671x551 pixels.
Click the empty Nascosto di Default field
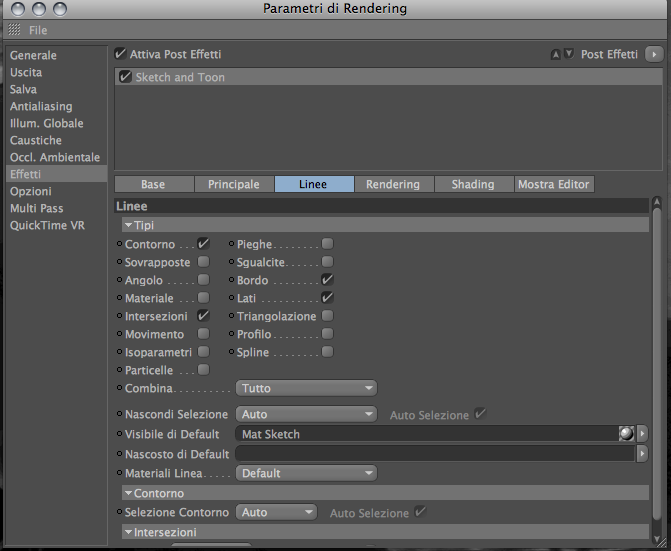tap(435, 453)
